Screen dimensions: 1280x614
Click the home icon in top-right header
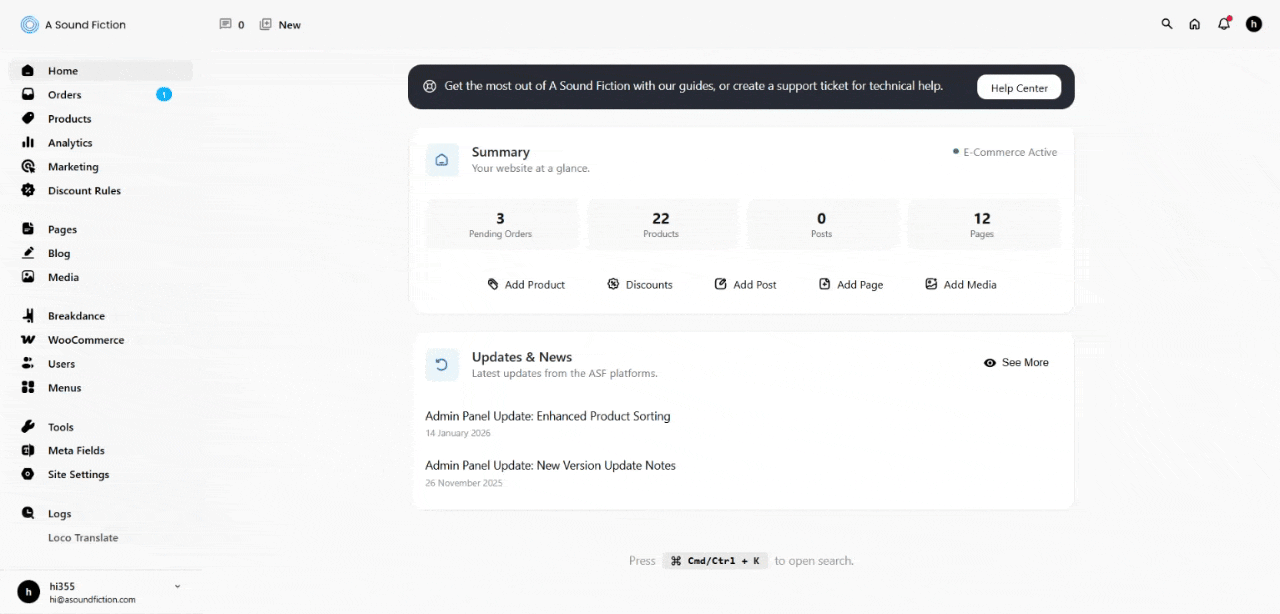point(1194,24)
